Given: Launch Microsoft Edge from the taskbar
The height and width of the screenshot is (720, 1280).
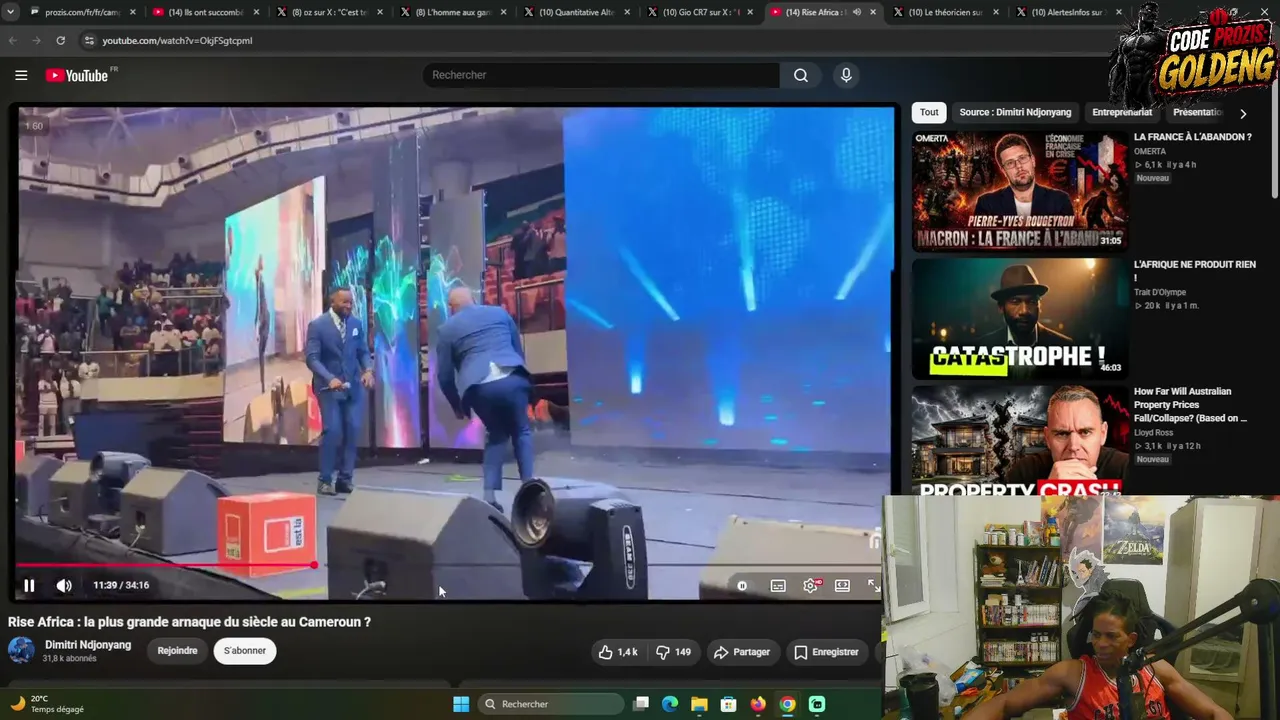Looking at the screenshot, I should 670,704.
